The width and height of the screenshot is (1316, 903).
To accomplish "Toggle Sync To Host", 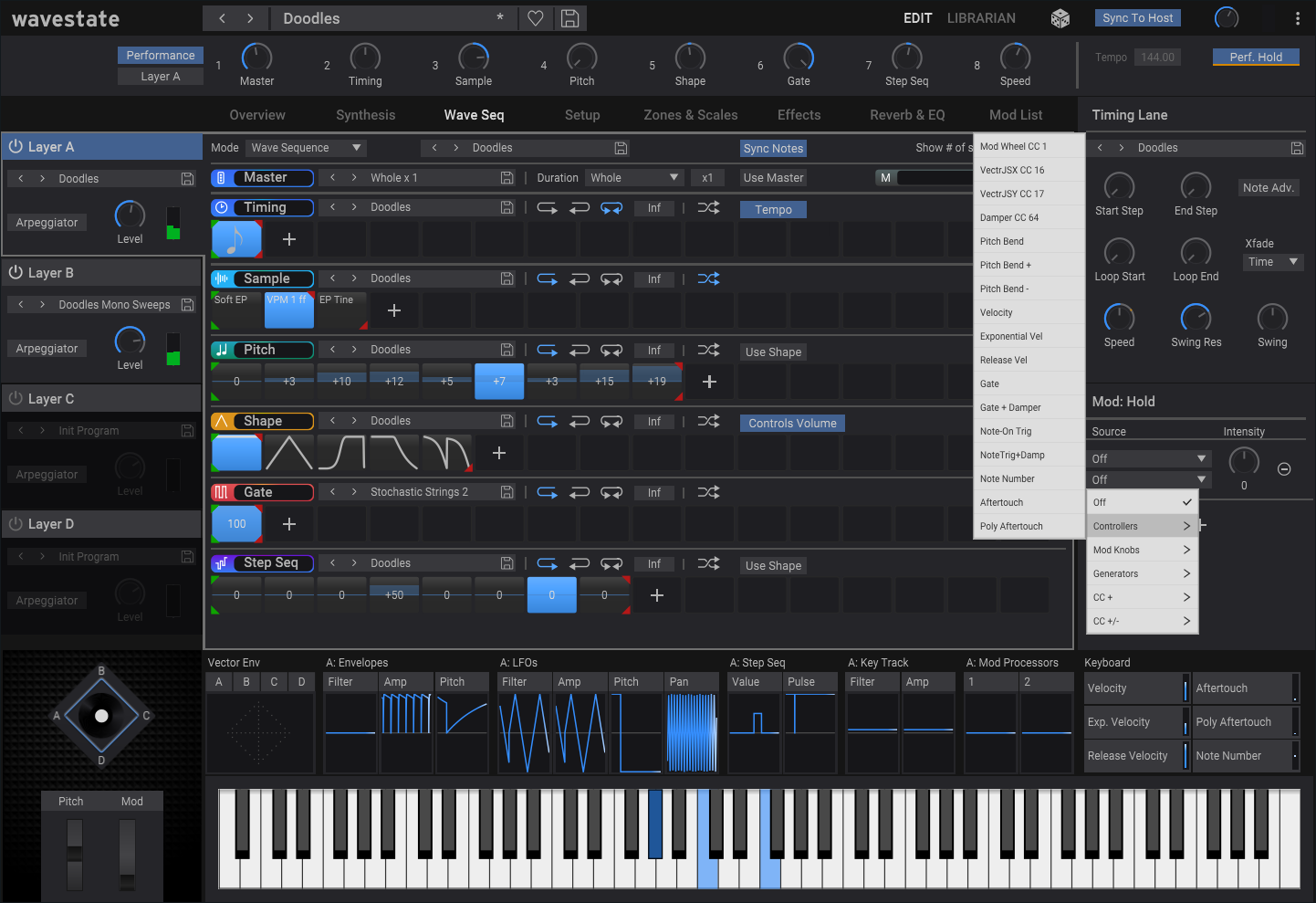I will (x=1137, y=17).
